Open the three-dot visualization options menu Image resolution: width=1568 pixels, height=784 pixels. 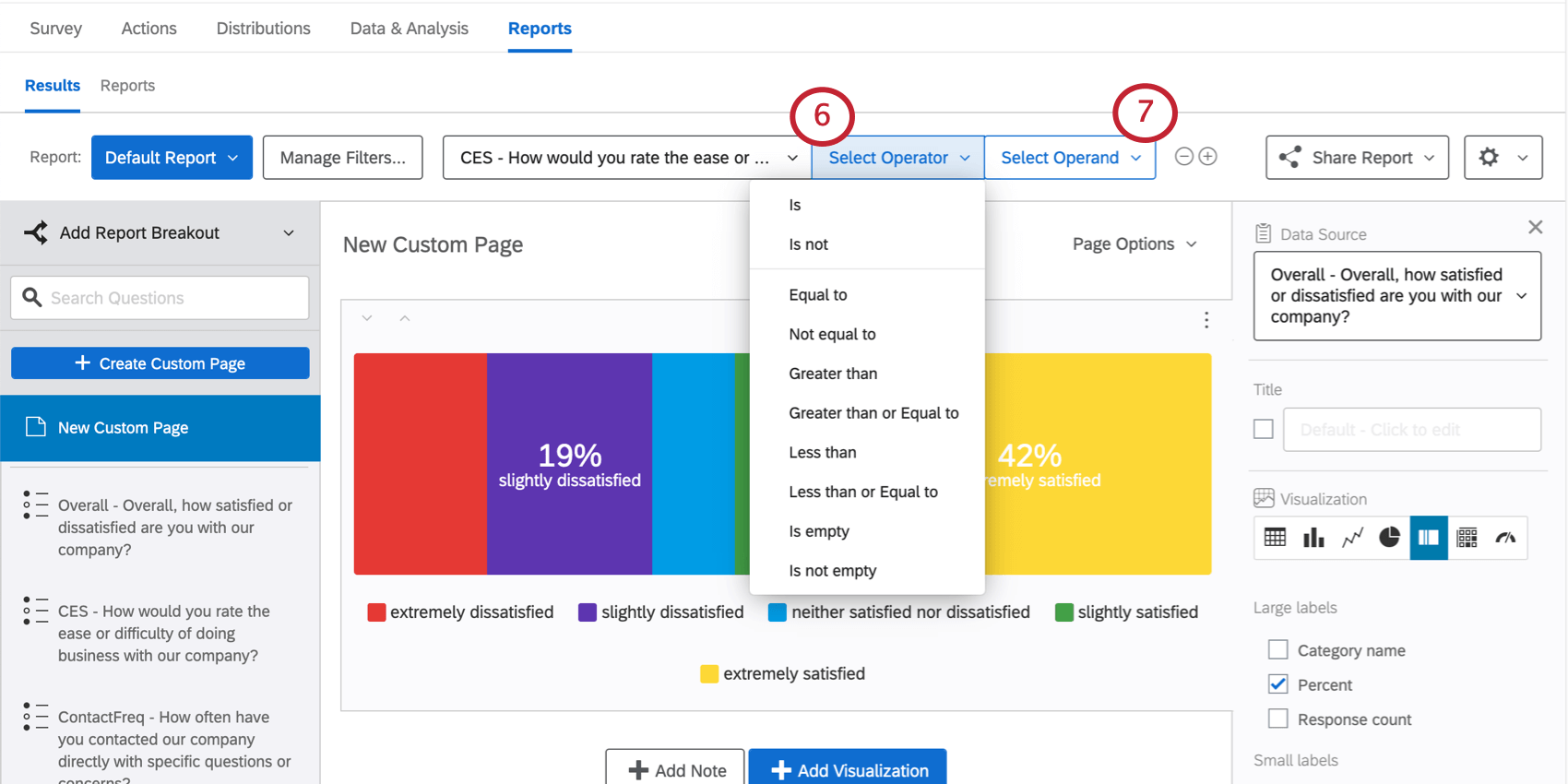1206,320
